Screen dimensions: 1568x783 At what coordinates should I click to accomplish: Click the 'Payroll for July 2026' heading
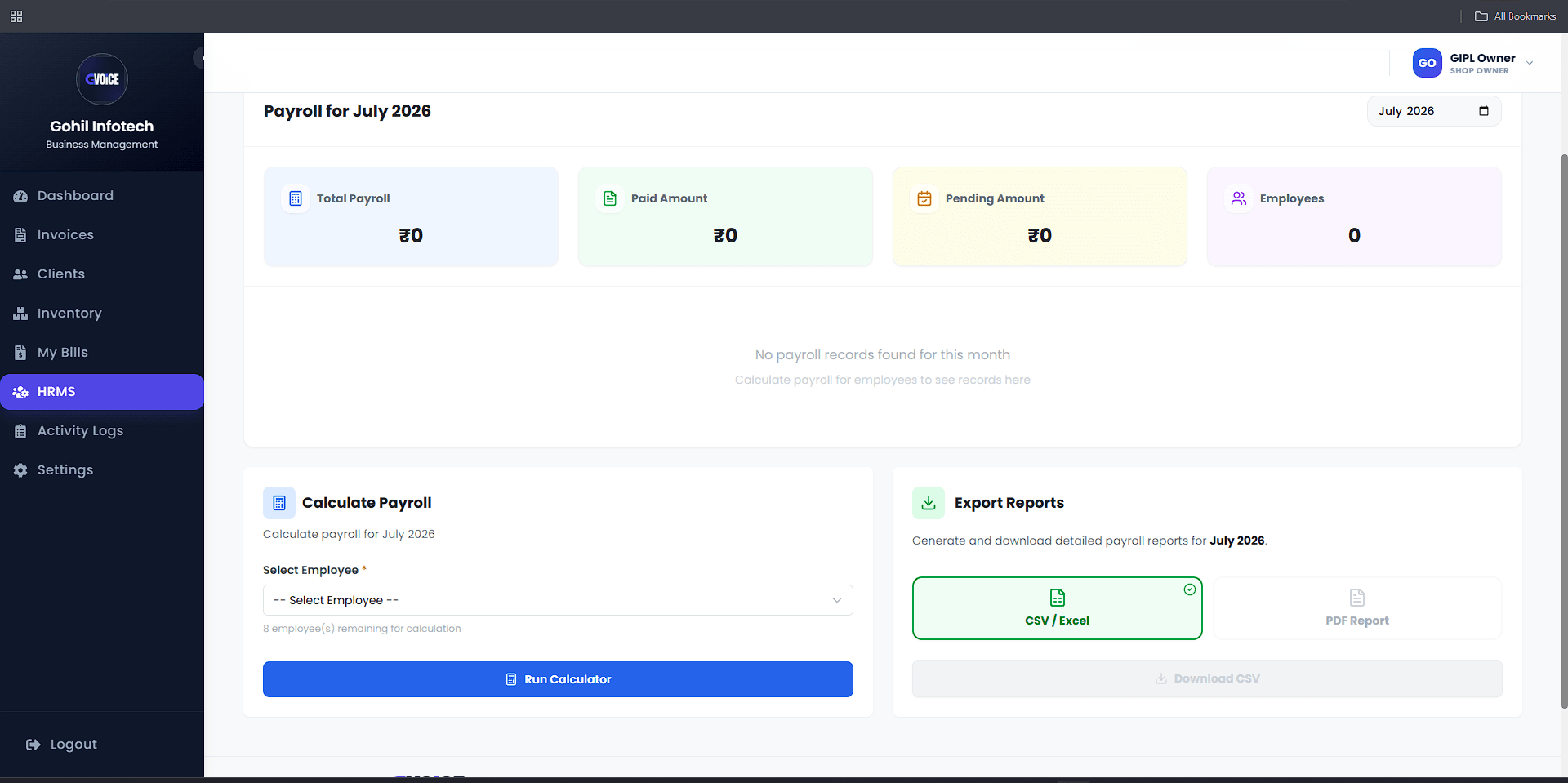(347, 111)
